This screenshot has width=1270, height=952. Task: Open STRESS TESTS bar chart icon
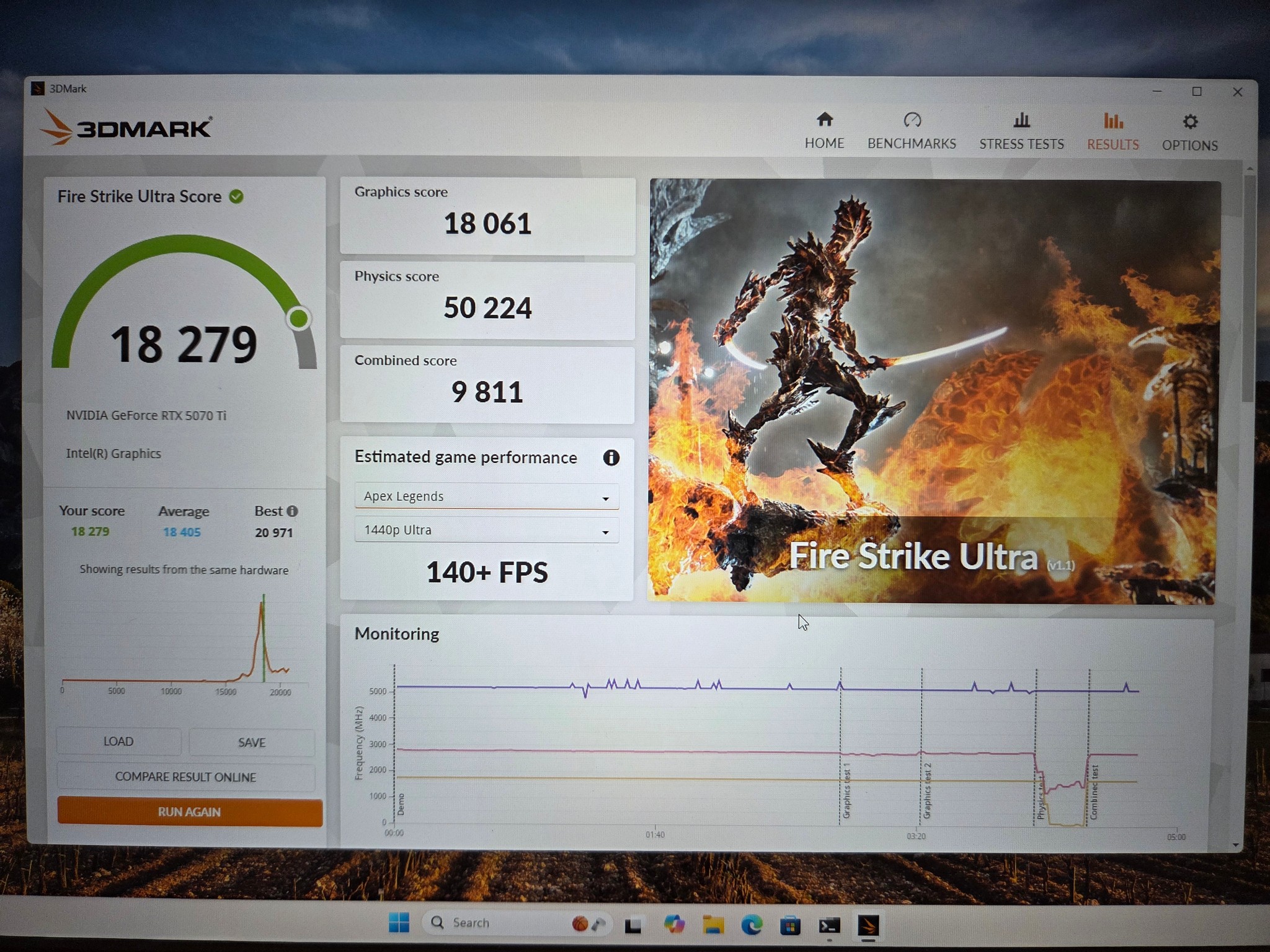[x=1021, y=120]
